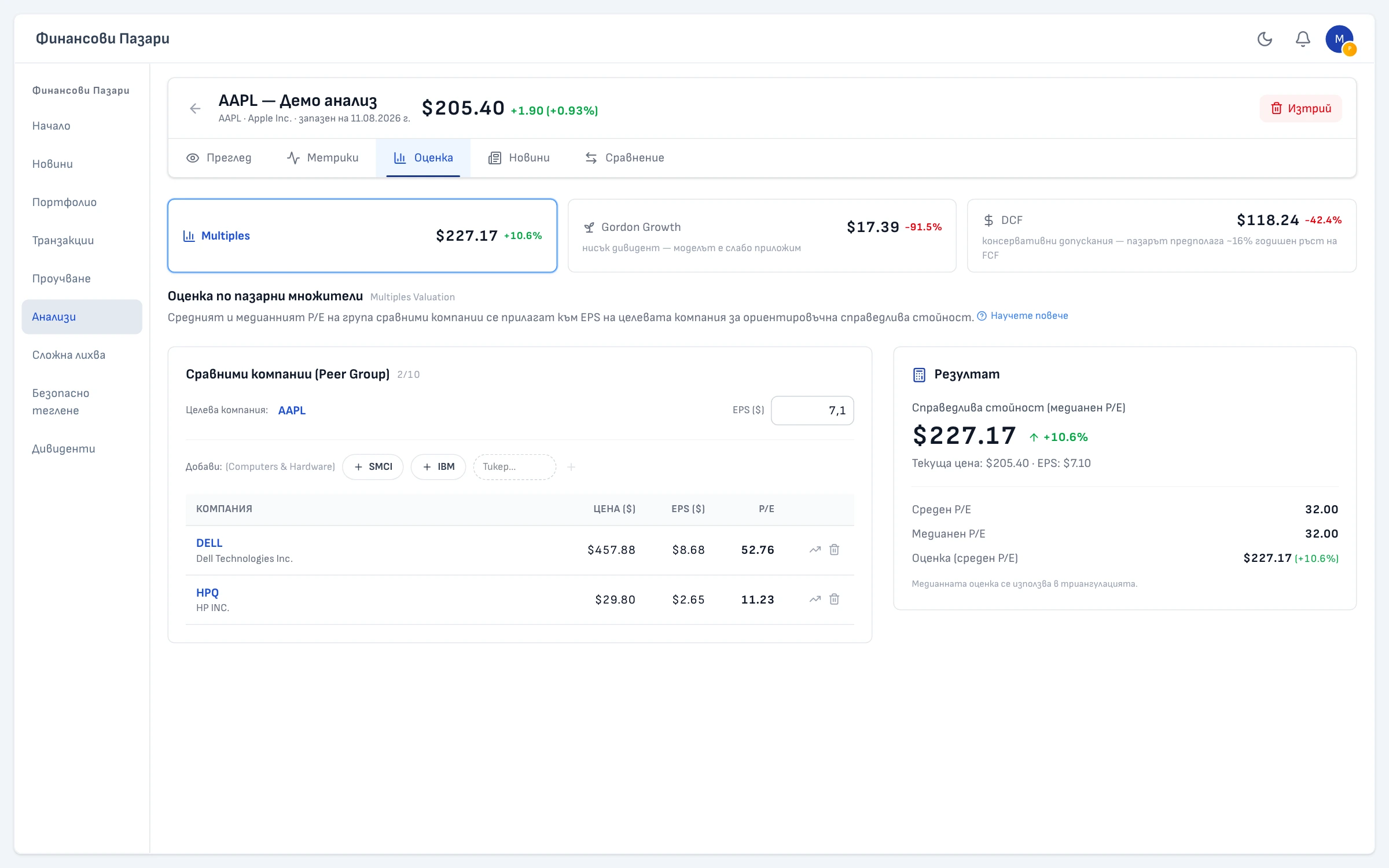
Task: Click the calculator icon beside Резултат
Action: (x=919, y=375)
